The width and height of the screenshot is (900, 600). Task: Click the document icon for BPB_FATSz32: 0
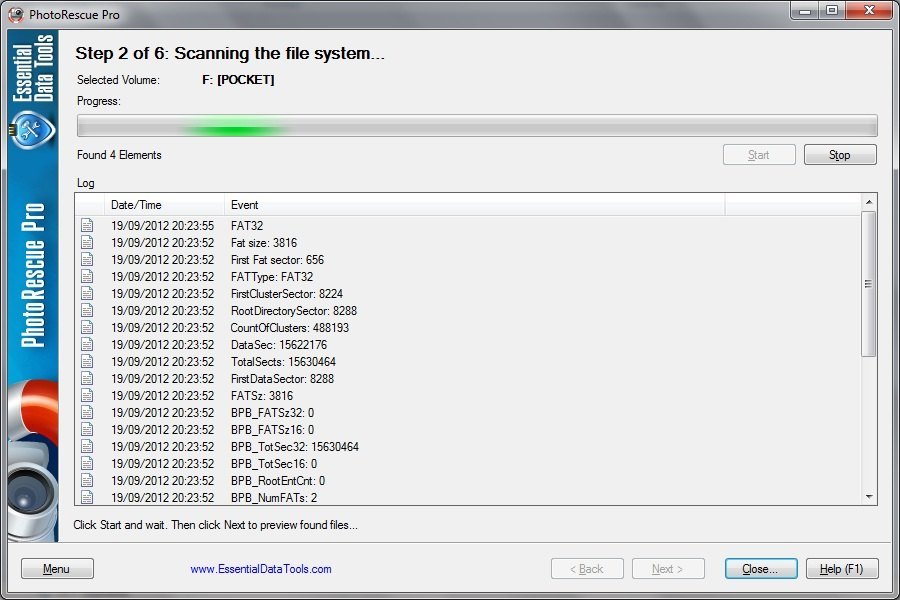coord(87,412)
